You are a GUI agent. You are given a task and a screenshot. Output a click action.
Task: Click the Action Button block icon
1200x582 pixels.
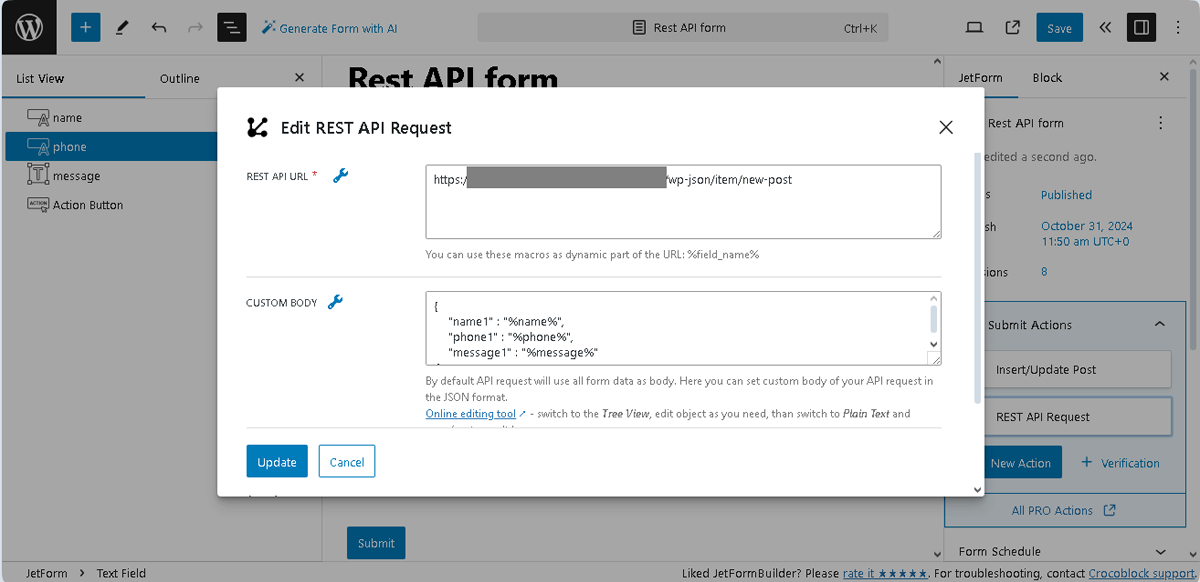(38, 205)
